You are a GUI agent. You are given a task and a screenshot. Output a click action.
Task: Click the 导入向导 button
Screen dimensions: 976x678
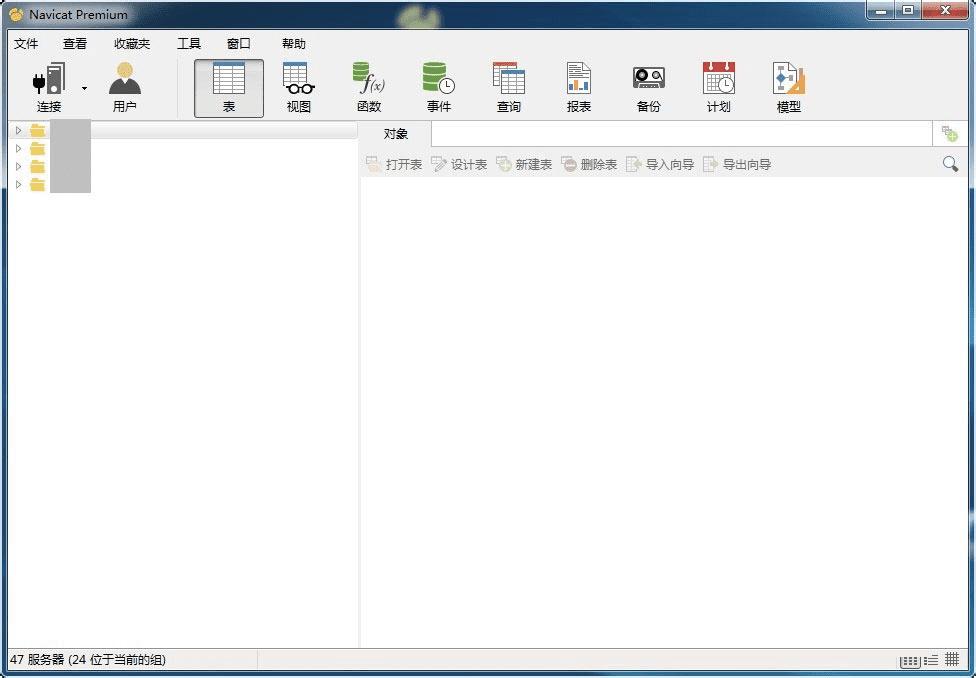[660, 164]
